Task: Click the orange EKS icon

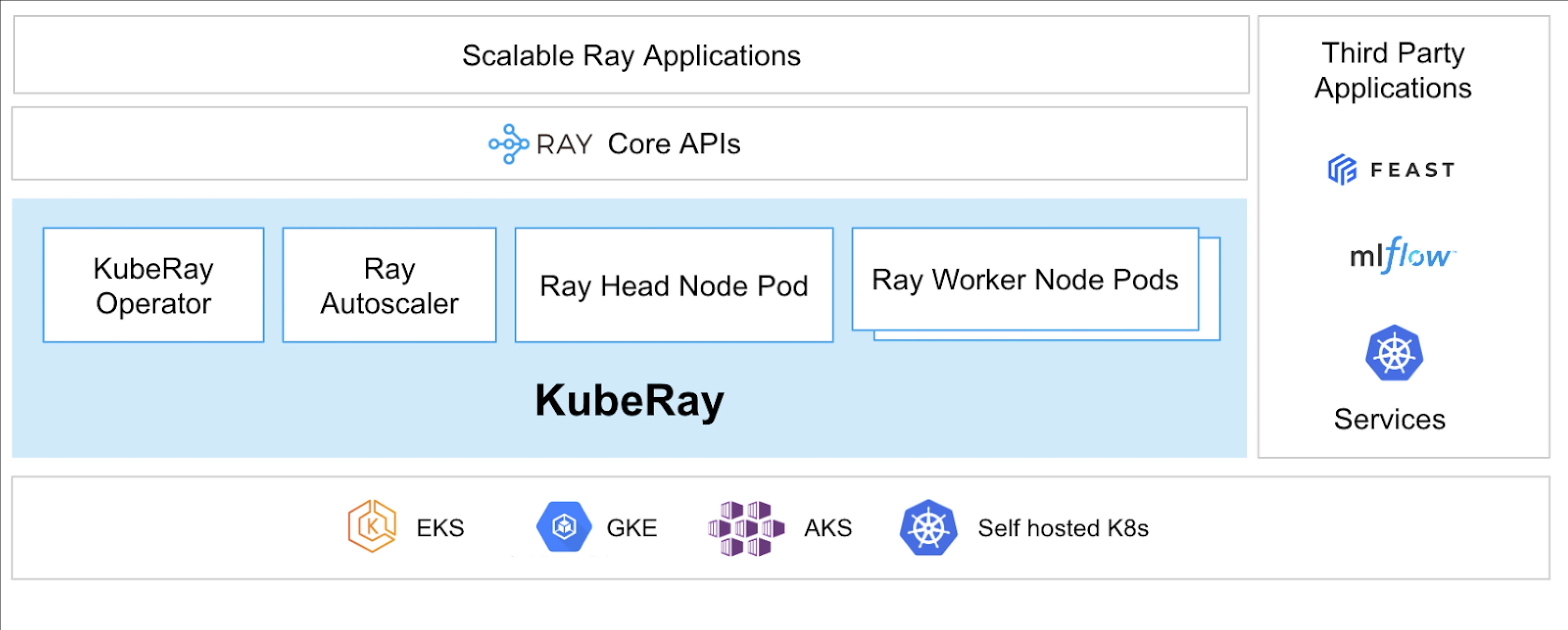Action: click(372, 526)
